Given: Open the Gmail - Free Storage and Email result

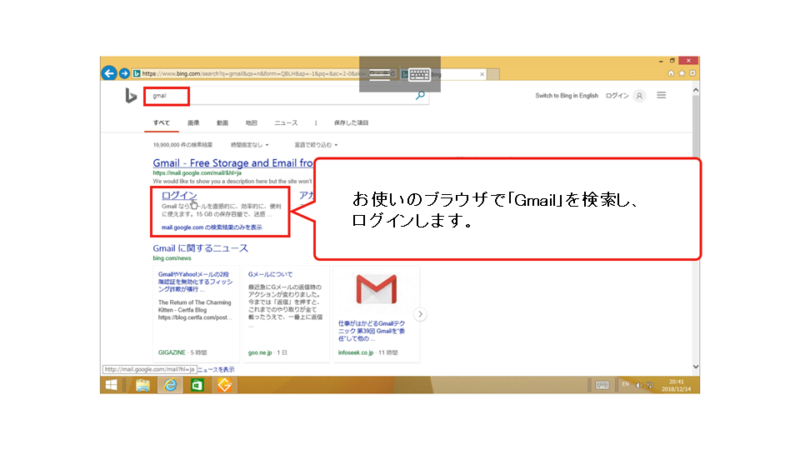Looking at the screenshot, I should [233, 163].
